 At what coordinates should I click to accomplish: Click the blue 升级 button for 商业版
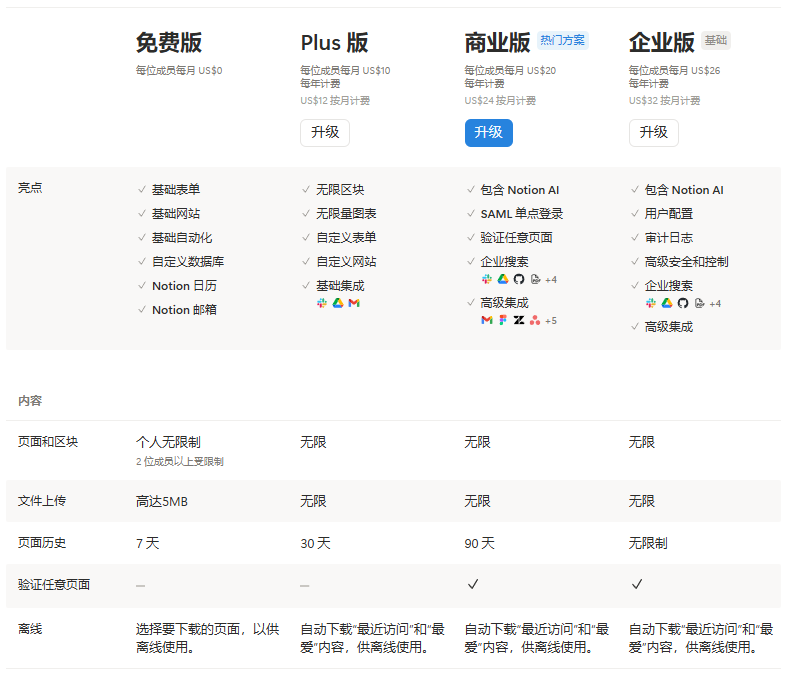coord(488,133)
